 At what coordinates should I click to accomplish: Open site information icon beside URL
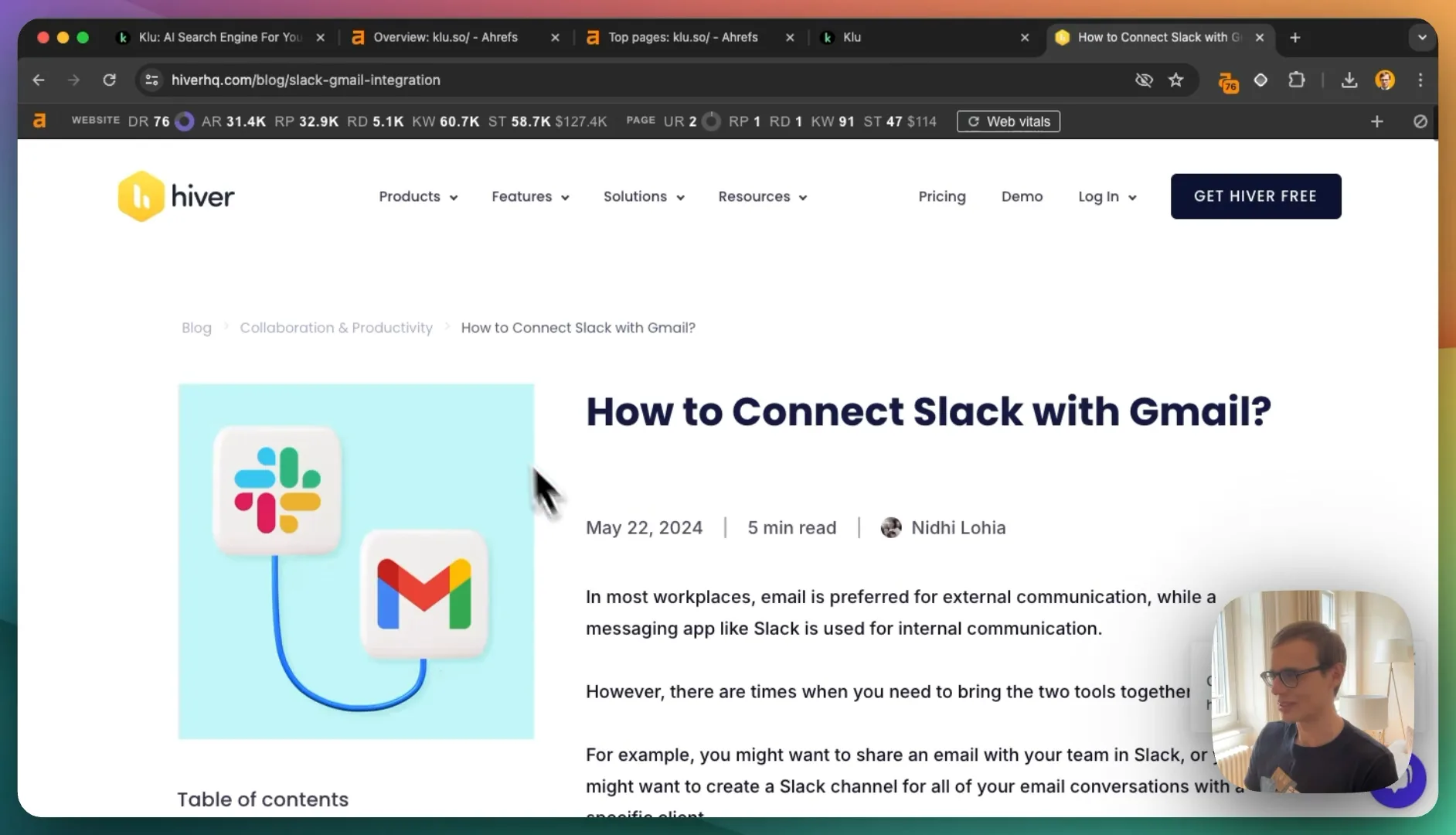(152, 80)
